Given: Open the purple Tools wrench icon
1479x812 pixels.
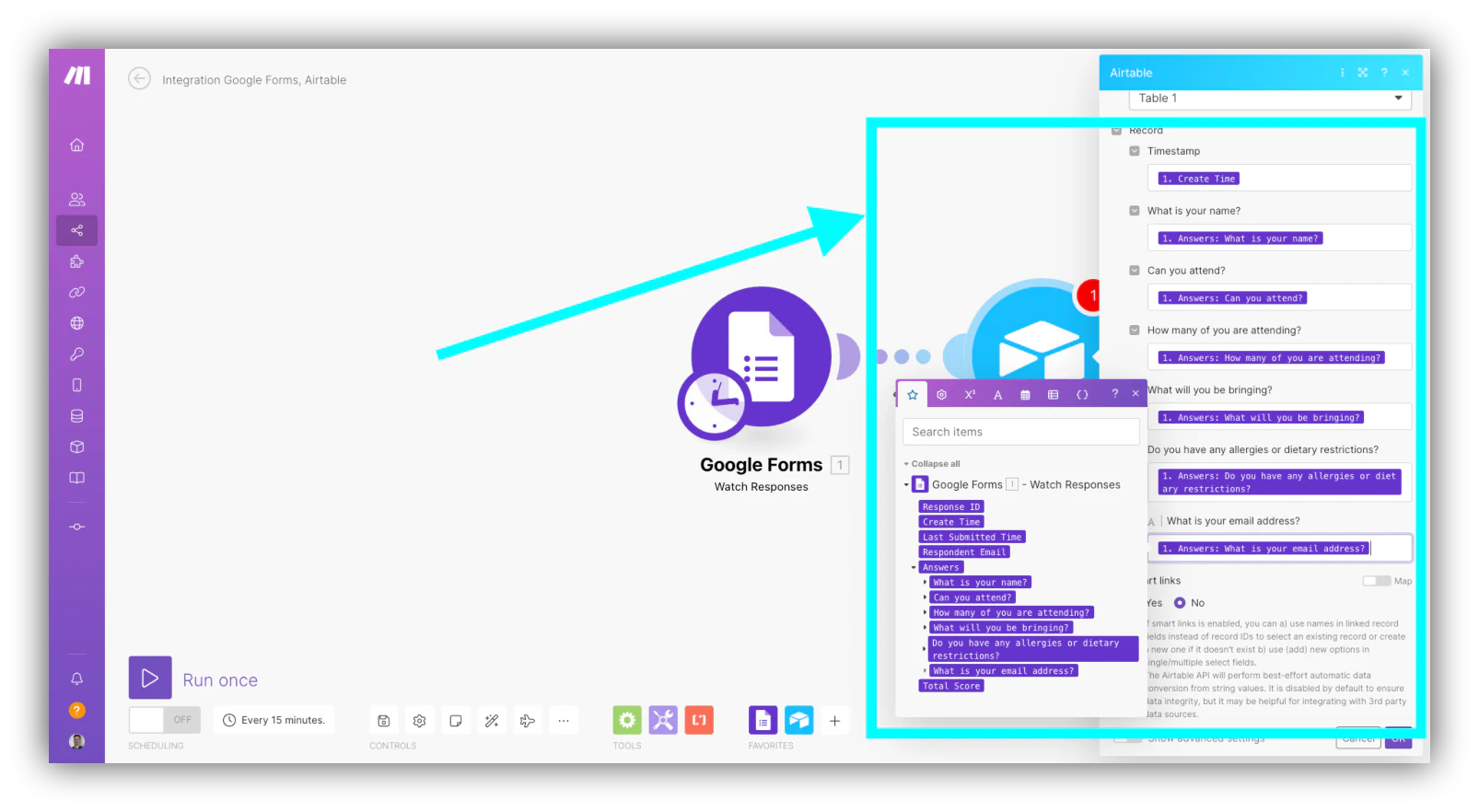Looking at the screenshot, I should (x=663, y=720).
